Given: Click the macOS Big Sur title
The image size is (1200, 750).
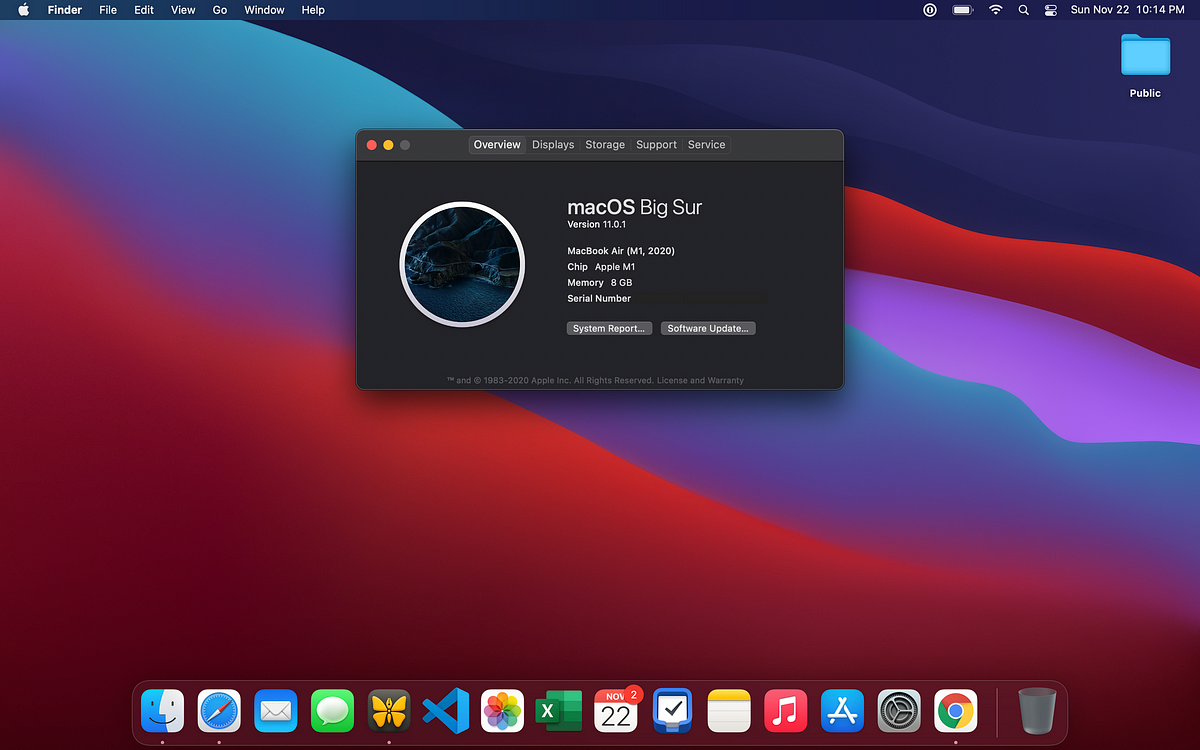Looking at the screenshot, I should click(635, 207).
